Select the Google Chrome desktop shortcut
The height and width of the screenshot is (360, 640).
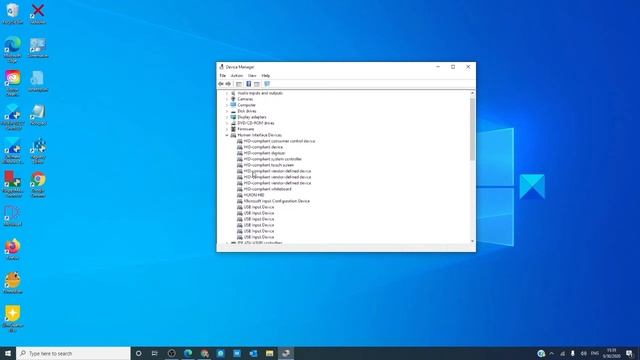pyautogui.click(x=38, y=184)
